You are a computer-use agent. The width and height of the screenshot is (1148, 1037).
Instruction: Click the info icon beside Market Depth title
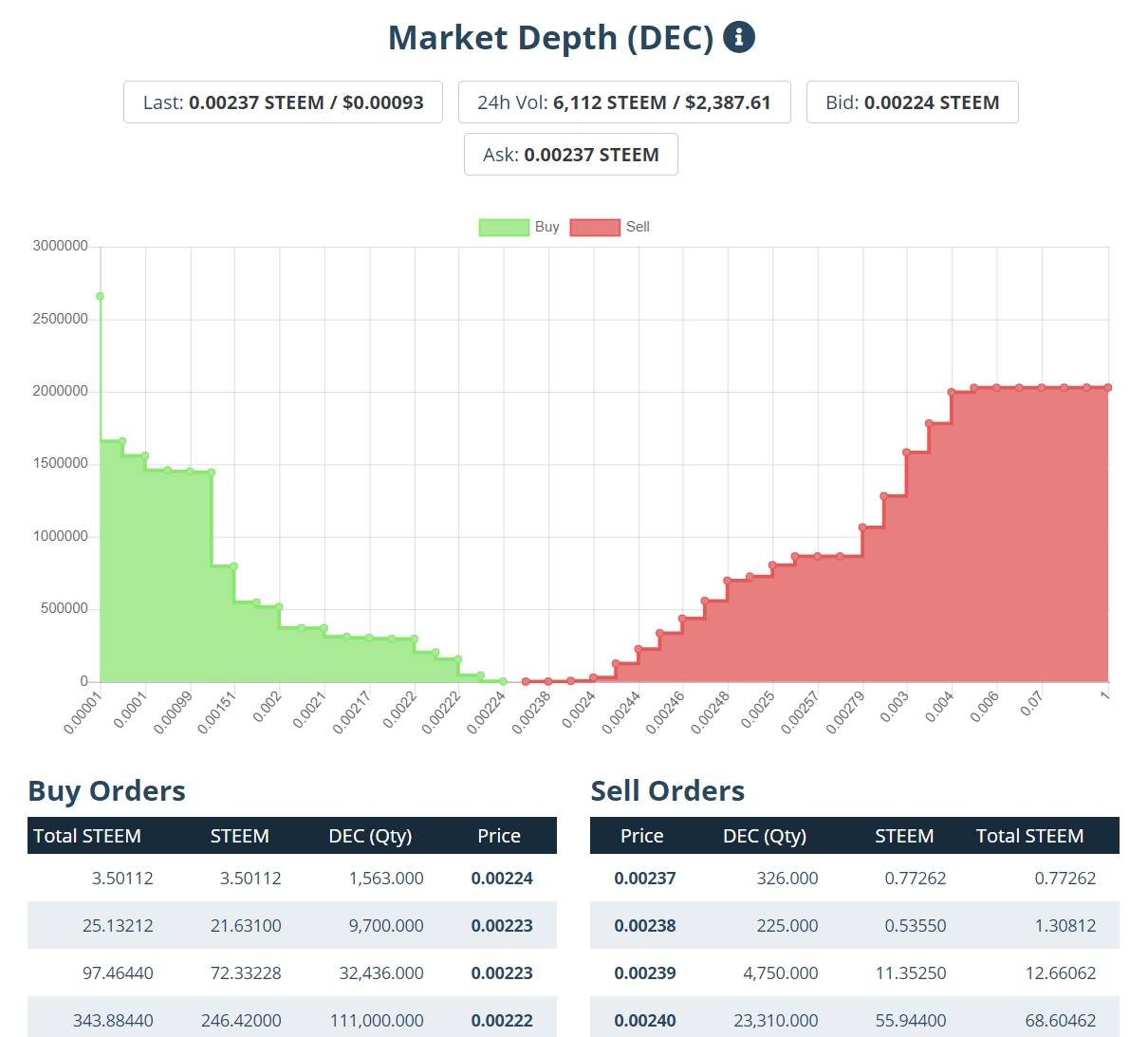[x=738, y=37]
